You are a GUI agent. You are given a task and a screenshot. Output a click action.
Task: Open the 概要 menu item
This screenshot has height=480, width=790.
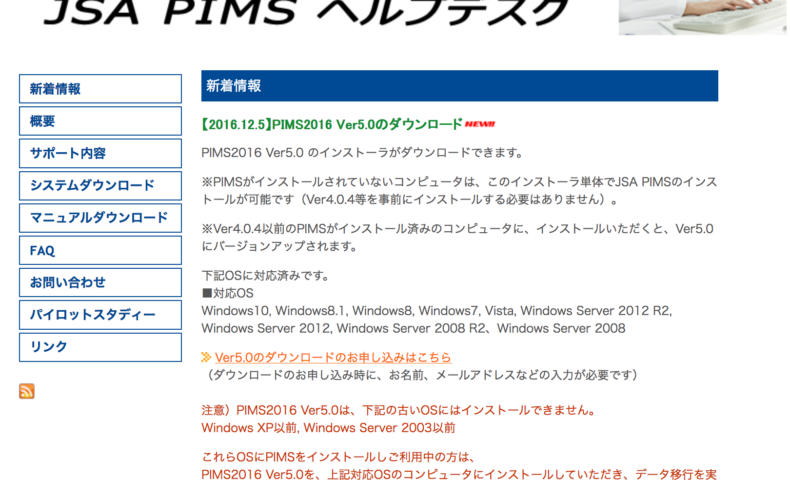(100, 121)
